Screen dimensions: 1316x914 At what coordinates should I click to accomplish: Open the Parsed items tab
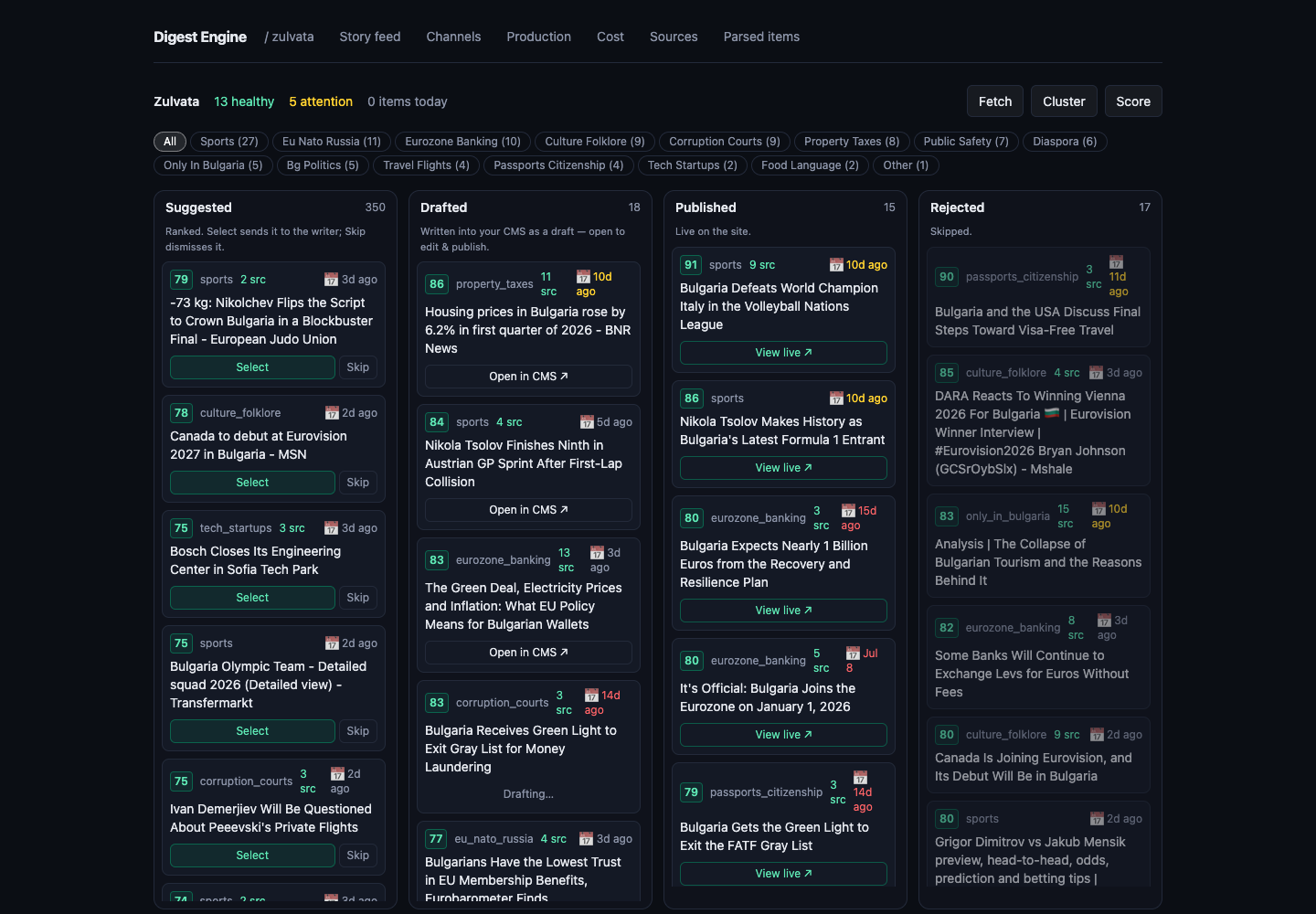click(761, 37)
